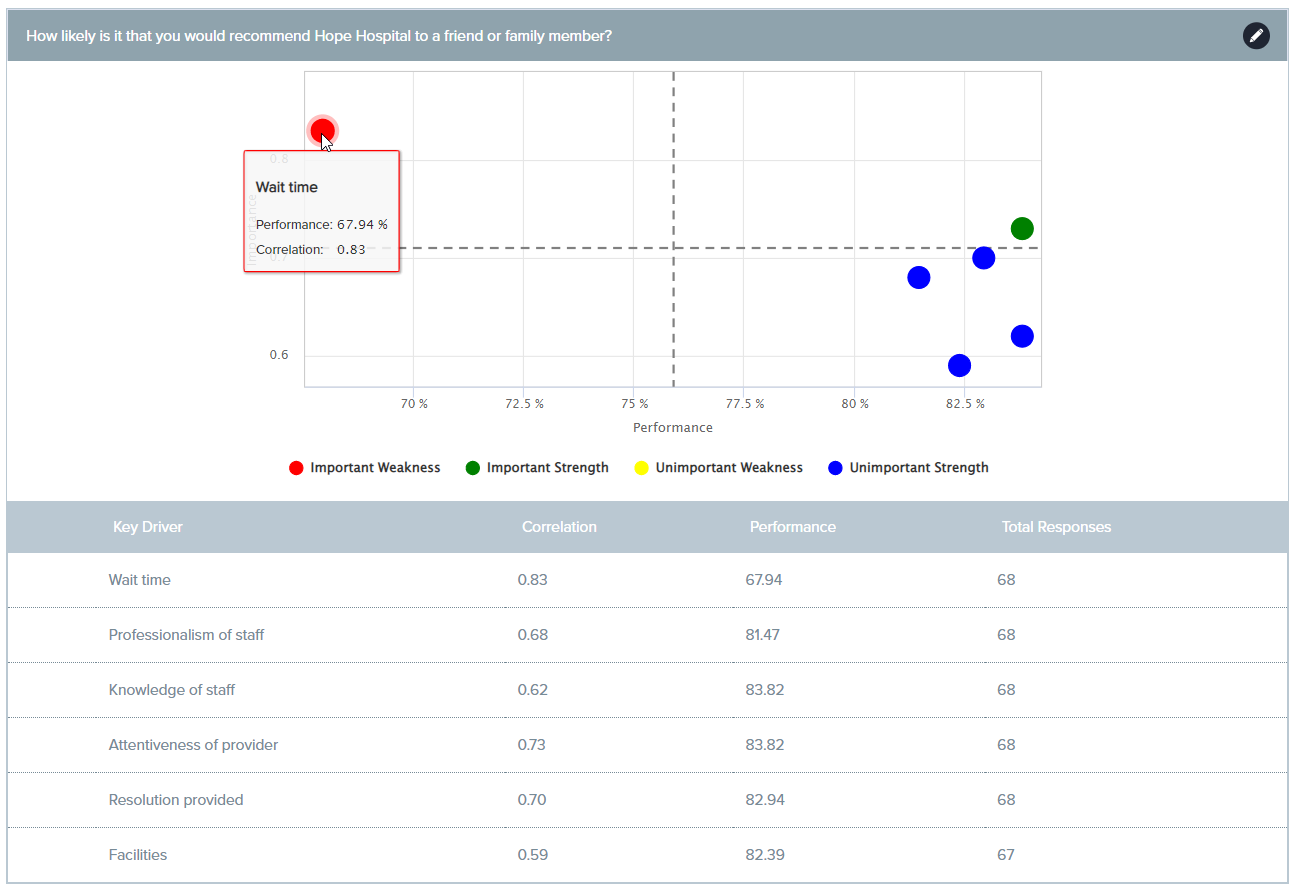Click the Key Driver column header
Viewport: 1297px width, 891px height.
tap(148, 527)
